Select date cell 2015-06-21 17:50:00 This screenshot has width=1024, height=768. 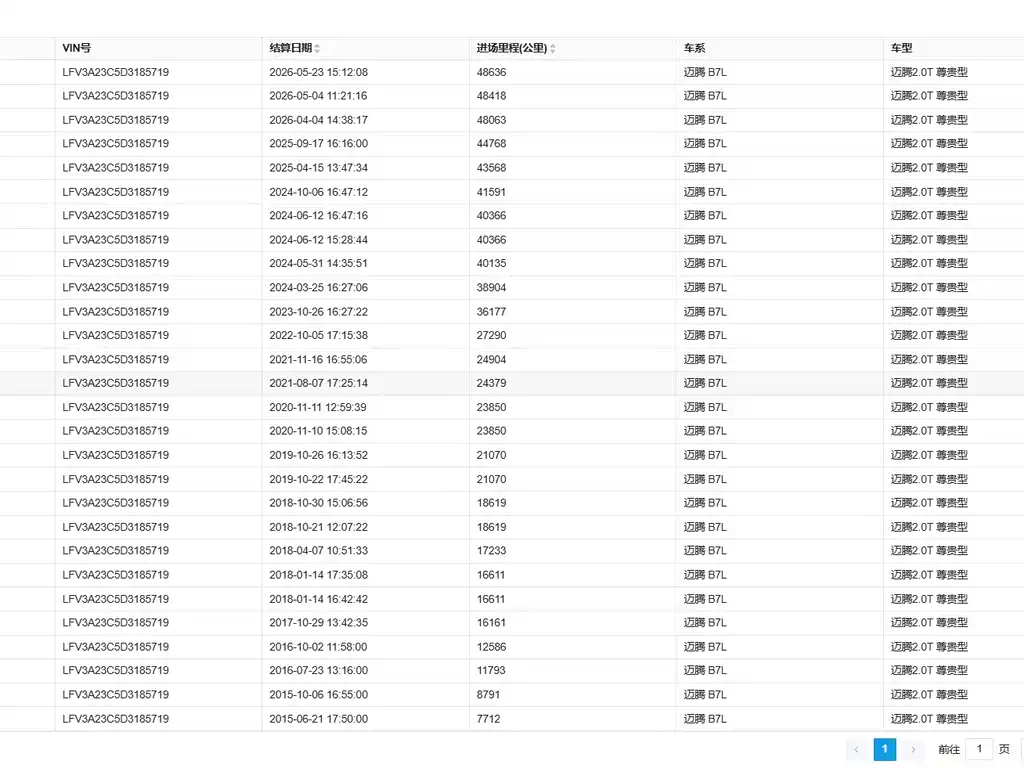pyautogui.click(x=319, y=718)
